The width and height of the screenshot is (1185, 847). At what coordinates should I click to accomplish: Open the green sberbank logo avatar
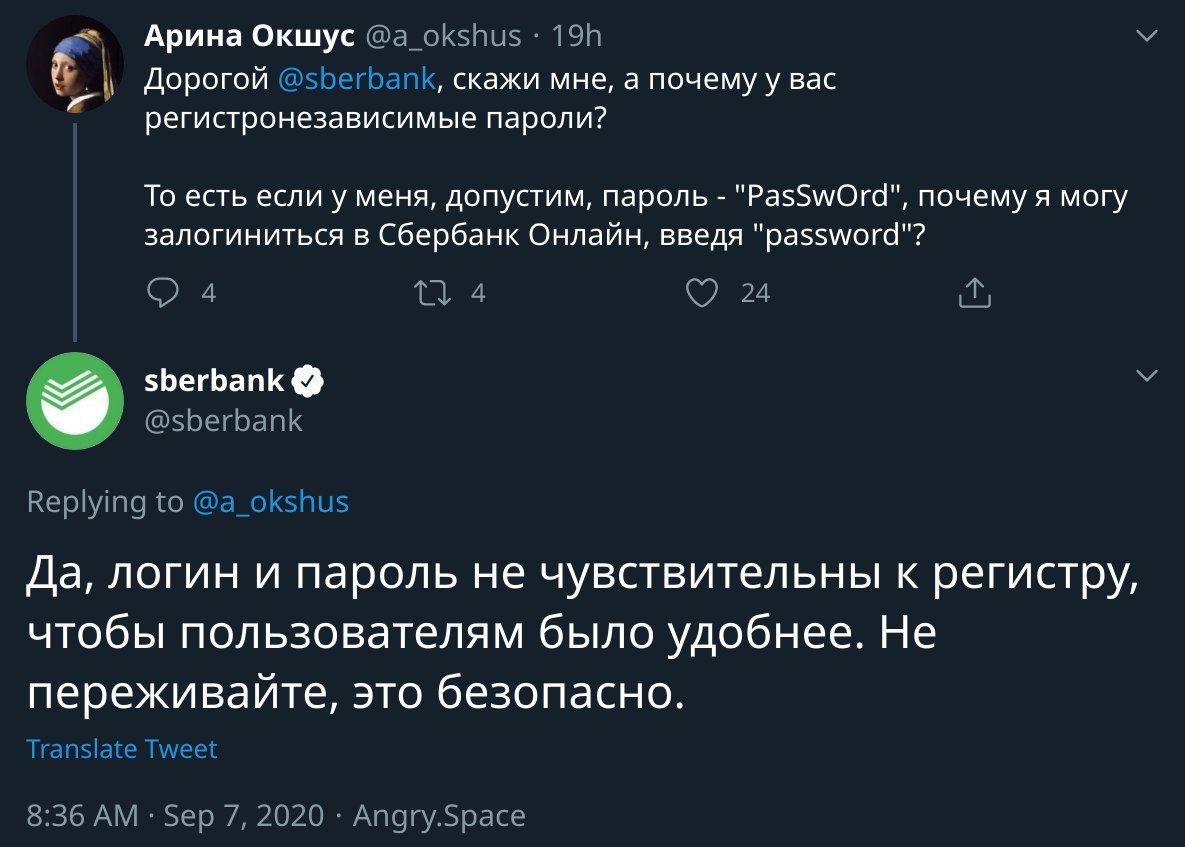pyautogui.click(x=75, y=401)
